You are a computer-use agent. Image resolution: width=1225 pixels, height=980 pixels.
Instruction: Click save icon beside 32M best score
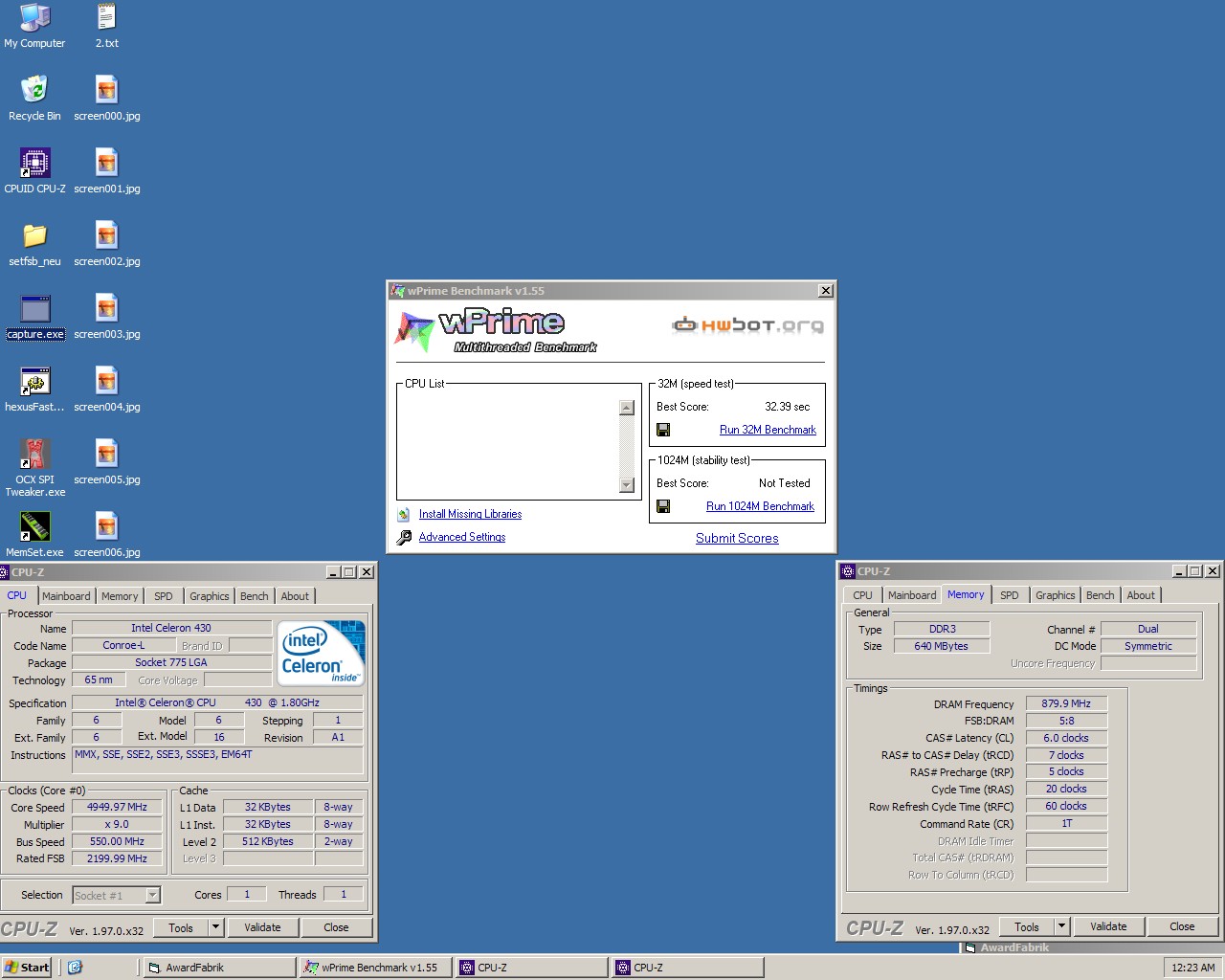663,430
